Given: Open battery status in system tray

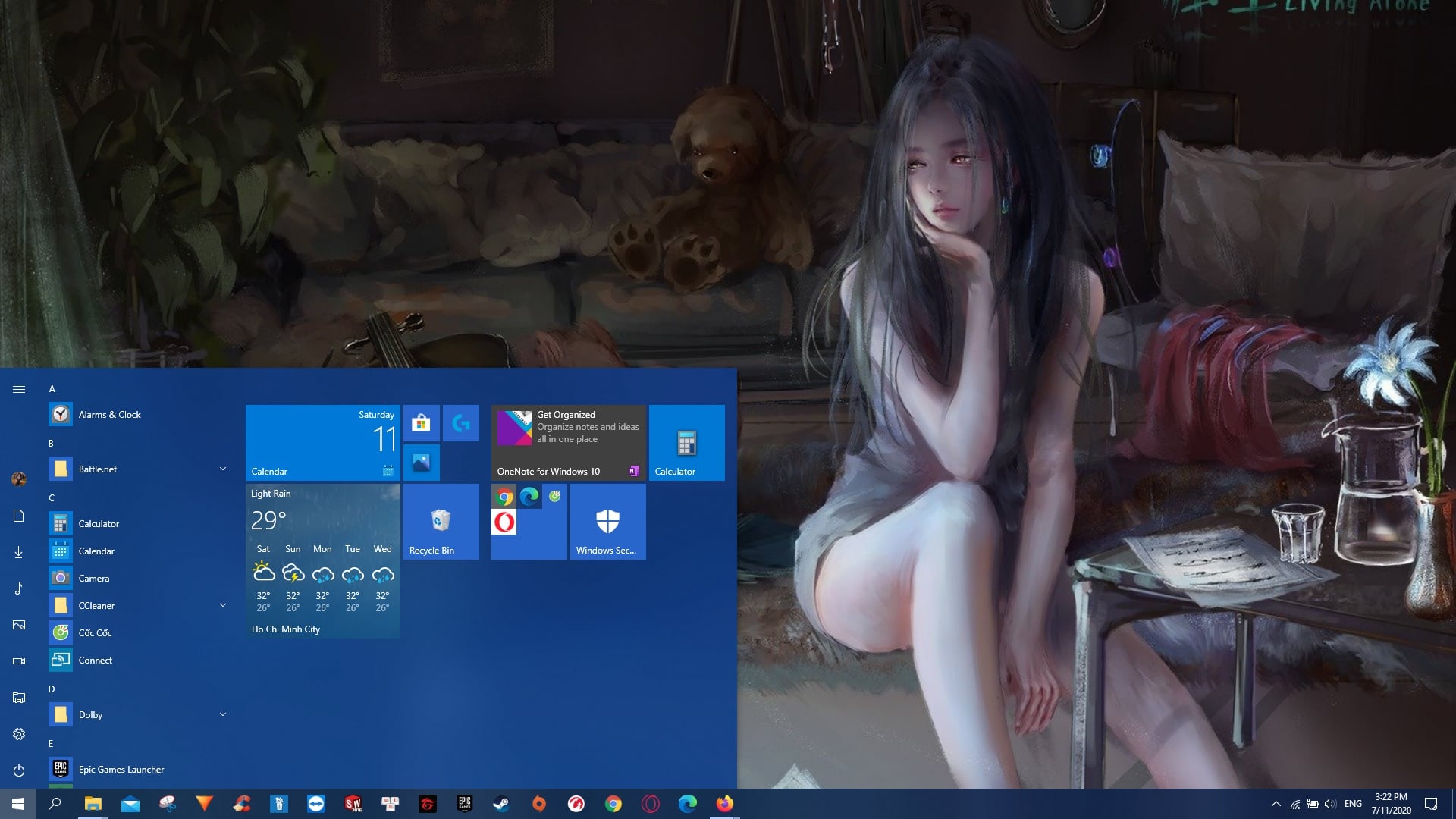Looking at the screenshot, I should point(1313,804).
